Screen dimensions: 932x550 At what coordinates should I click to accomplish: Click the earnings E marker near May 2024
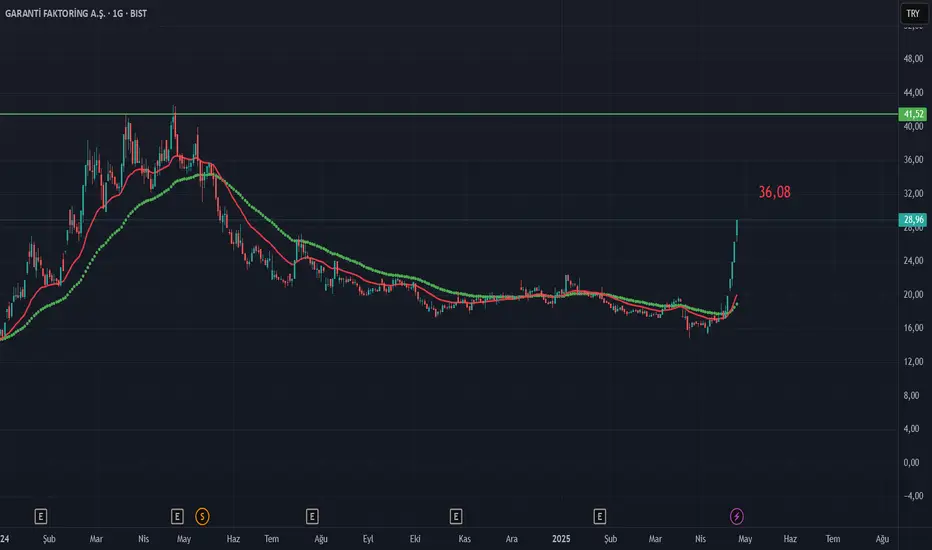pyautogui.click(x=177, y=516)
